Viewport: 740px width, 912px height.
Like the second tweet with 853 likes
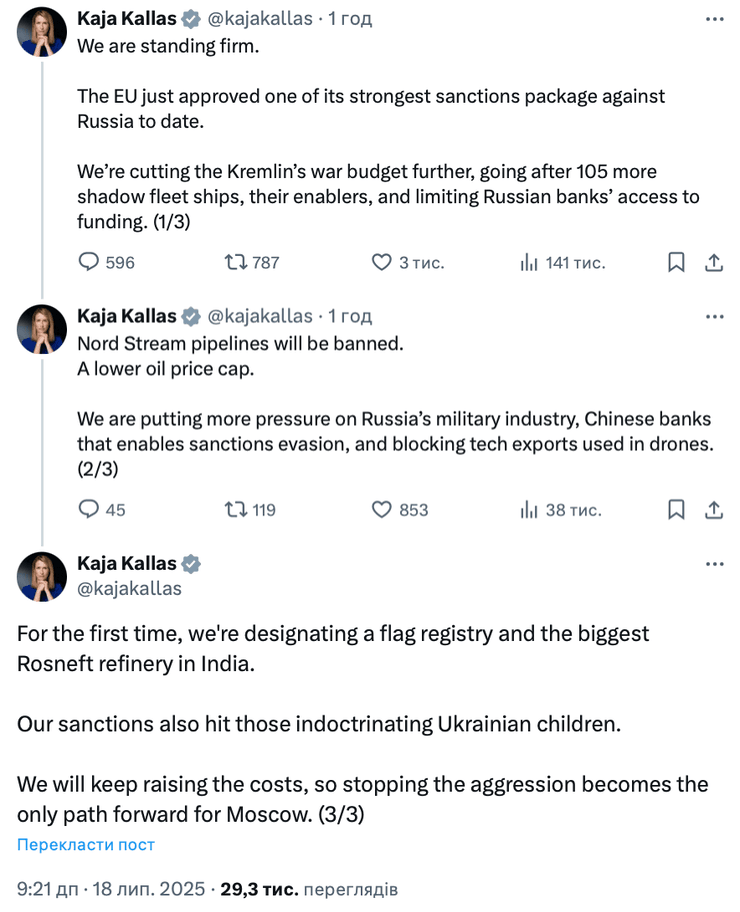[x=381, y=509]
